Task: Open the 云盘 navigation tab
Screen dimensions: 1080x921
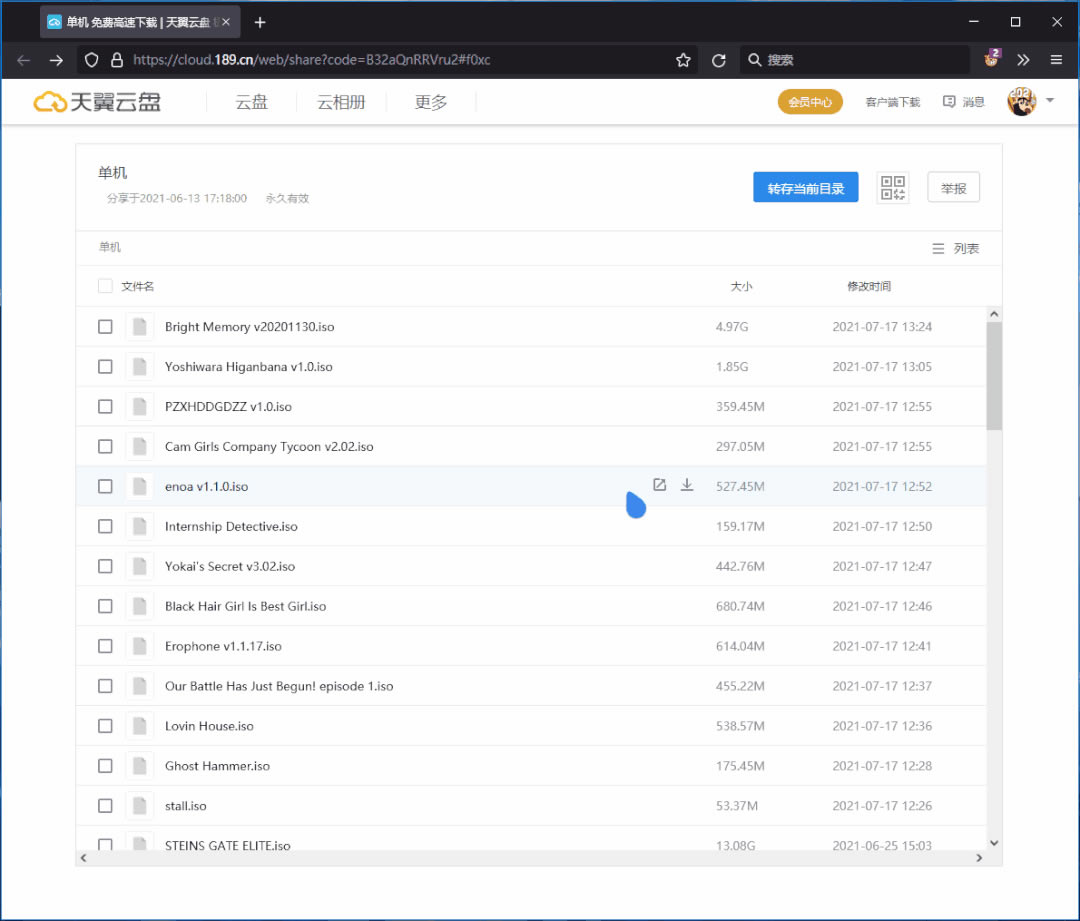Action: point(251,102)
